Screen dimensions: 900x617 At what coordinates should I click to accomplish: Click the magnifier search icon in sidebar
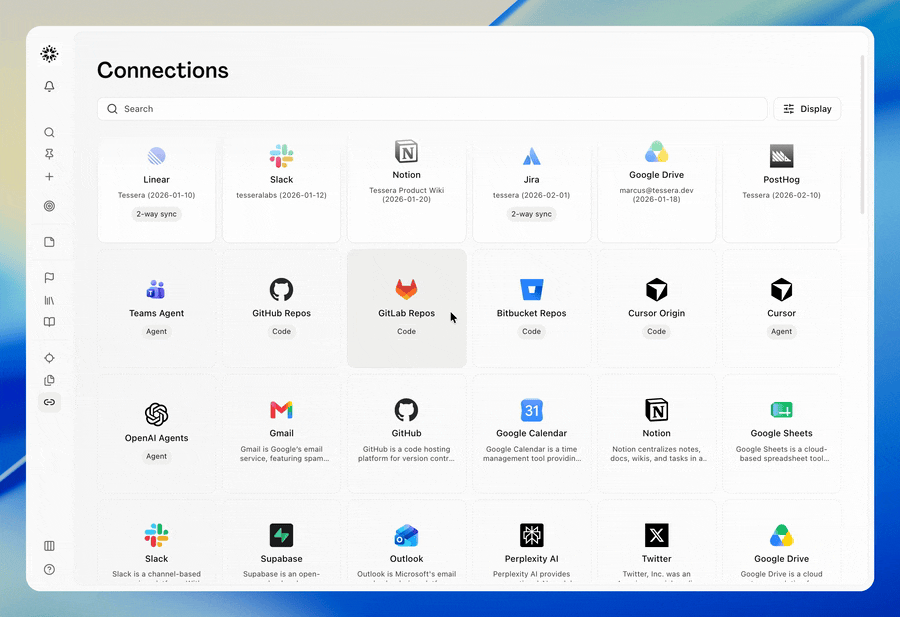49,133
